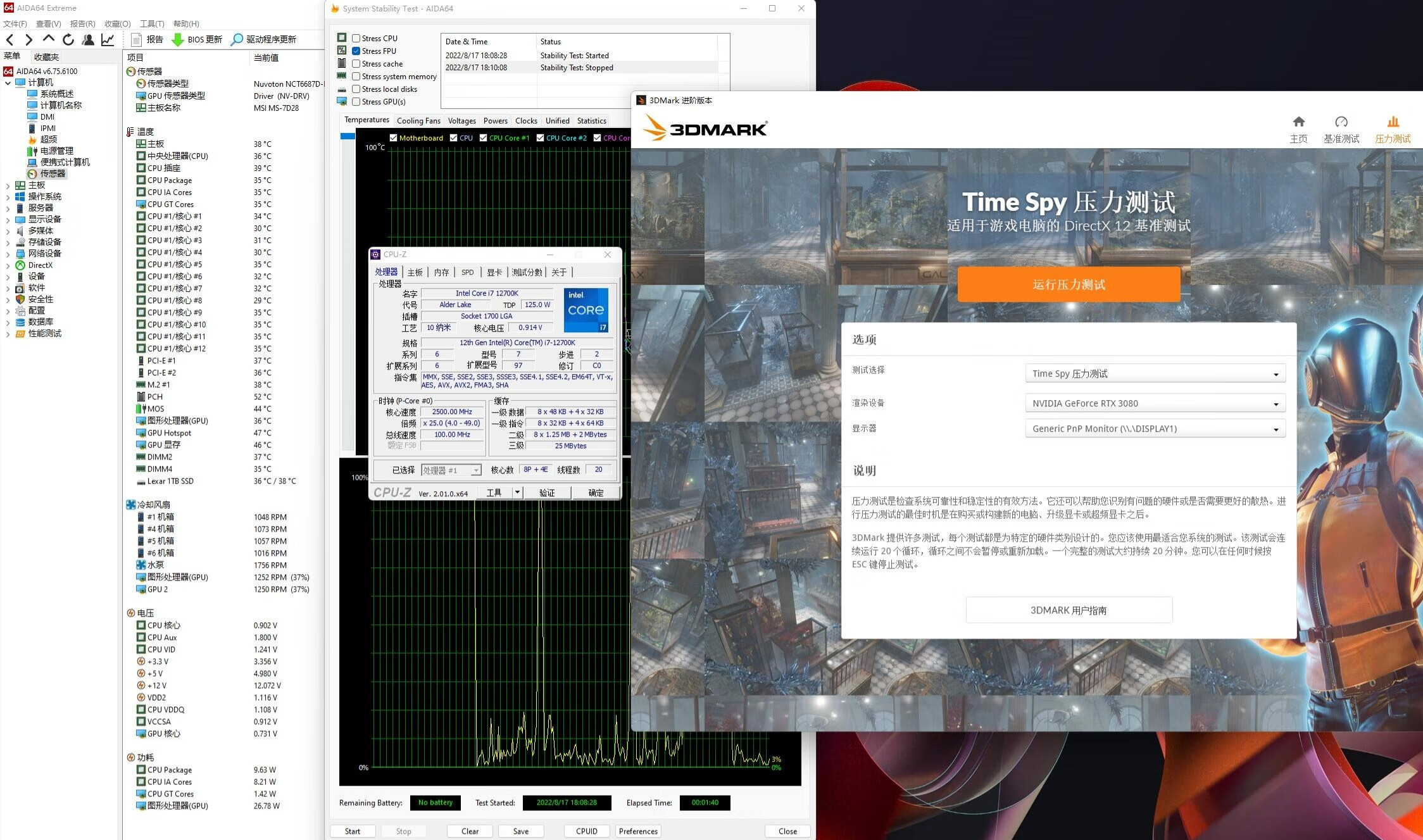Image resolution: width=1423 pixels, height=840 pixels.
Task: Click CPUID button in Stability Test
Action: [586, 831]
